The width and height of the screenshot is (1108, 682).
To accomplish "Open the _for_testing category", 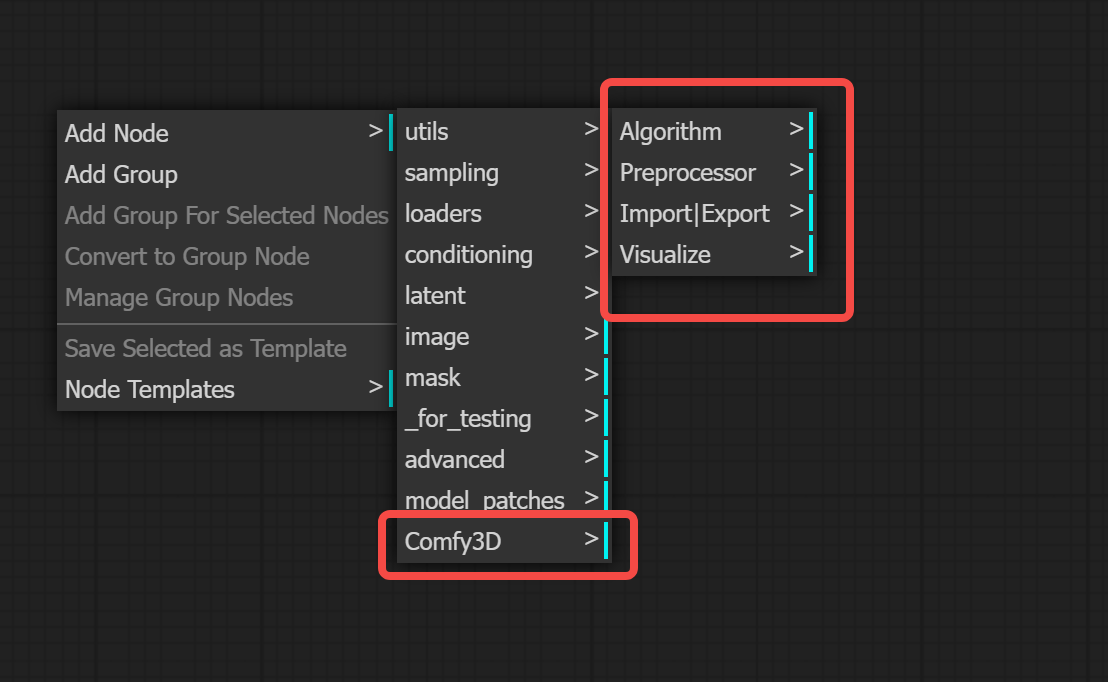I will pyautogui.click(x=502, y=418).
